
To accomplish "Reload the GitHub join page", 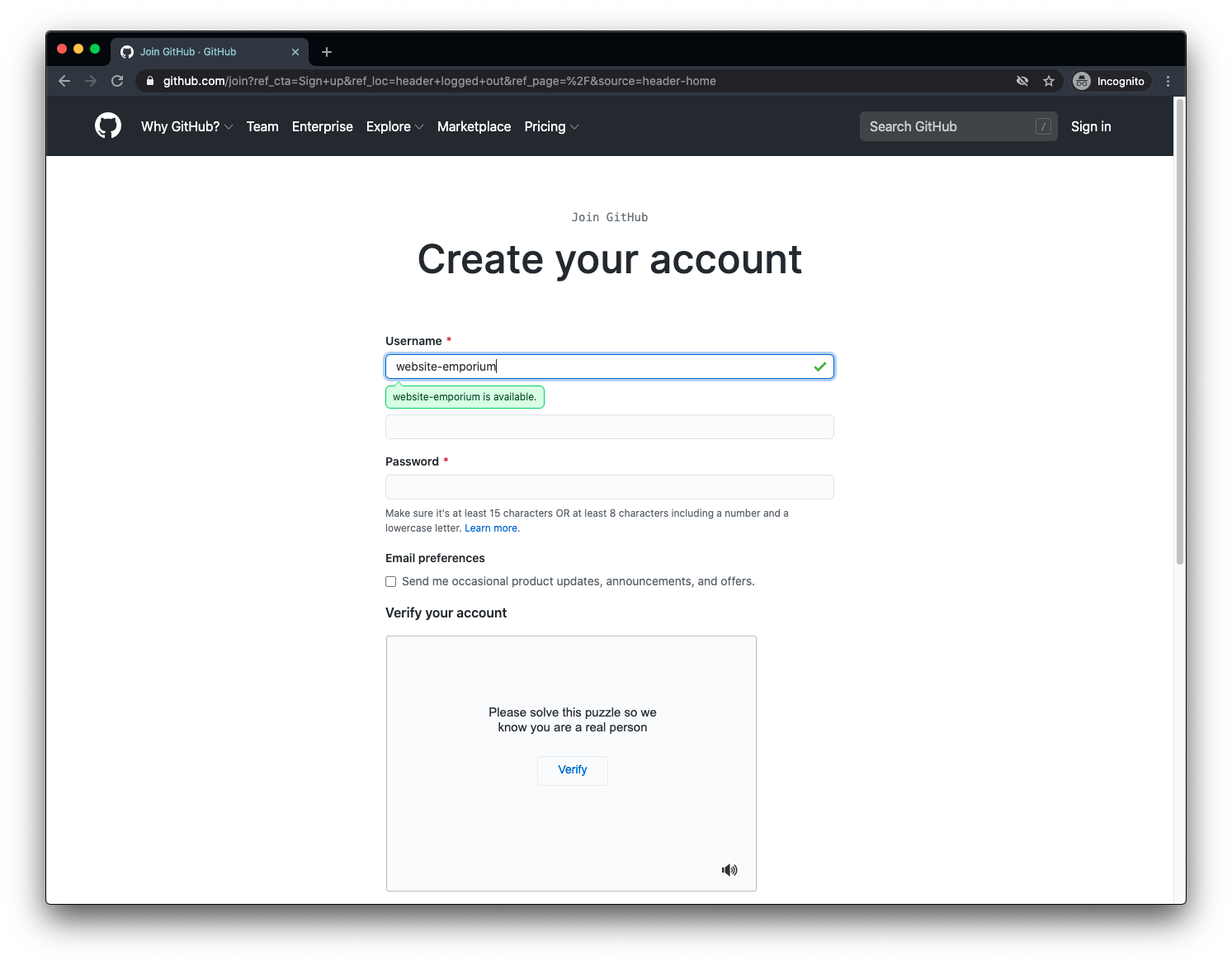I will click(117, 81).
